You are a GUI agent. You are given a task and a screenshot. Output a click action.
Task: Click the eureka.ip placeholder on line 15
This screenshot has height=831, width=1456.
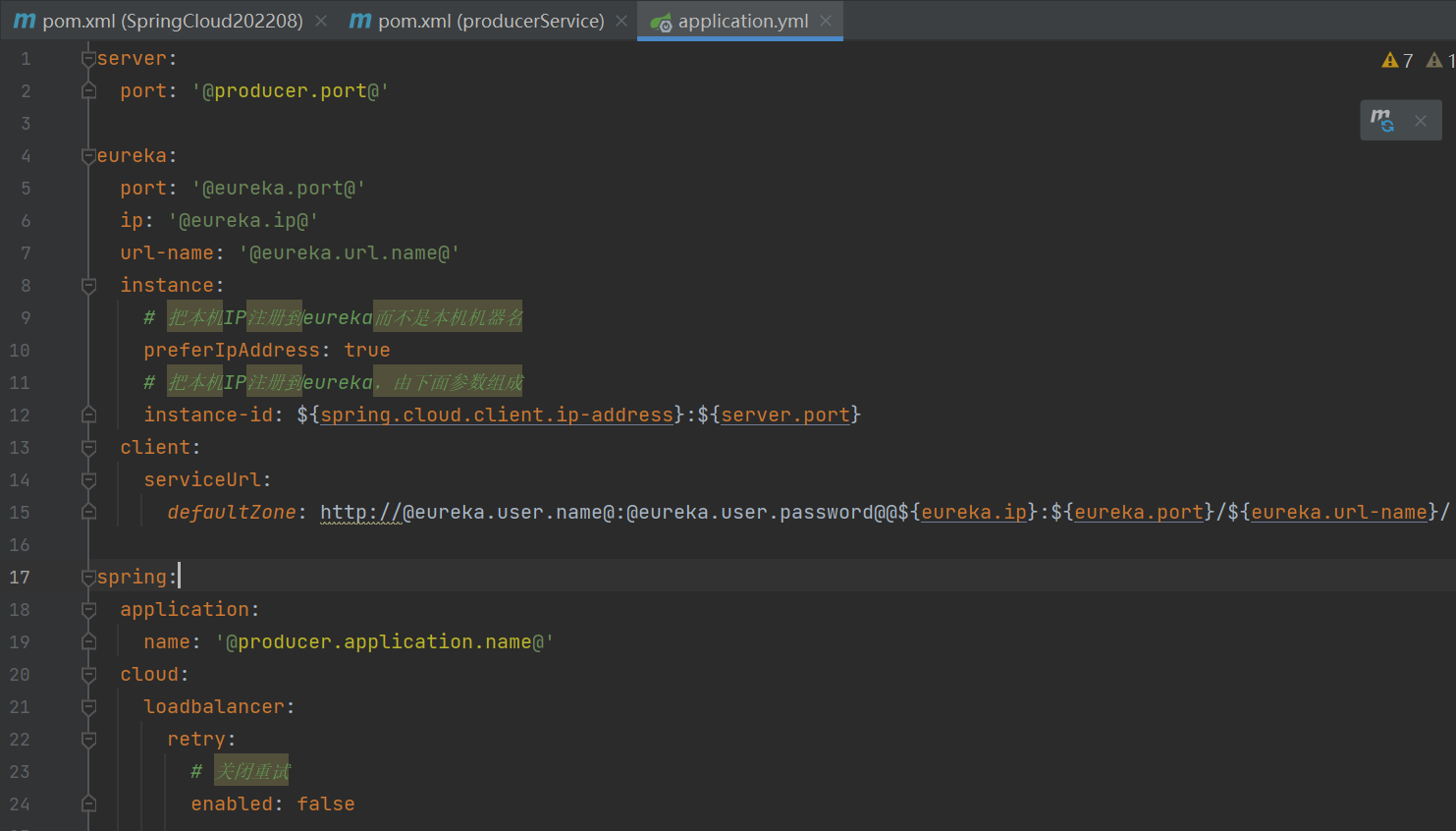coord(974,513)
